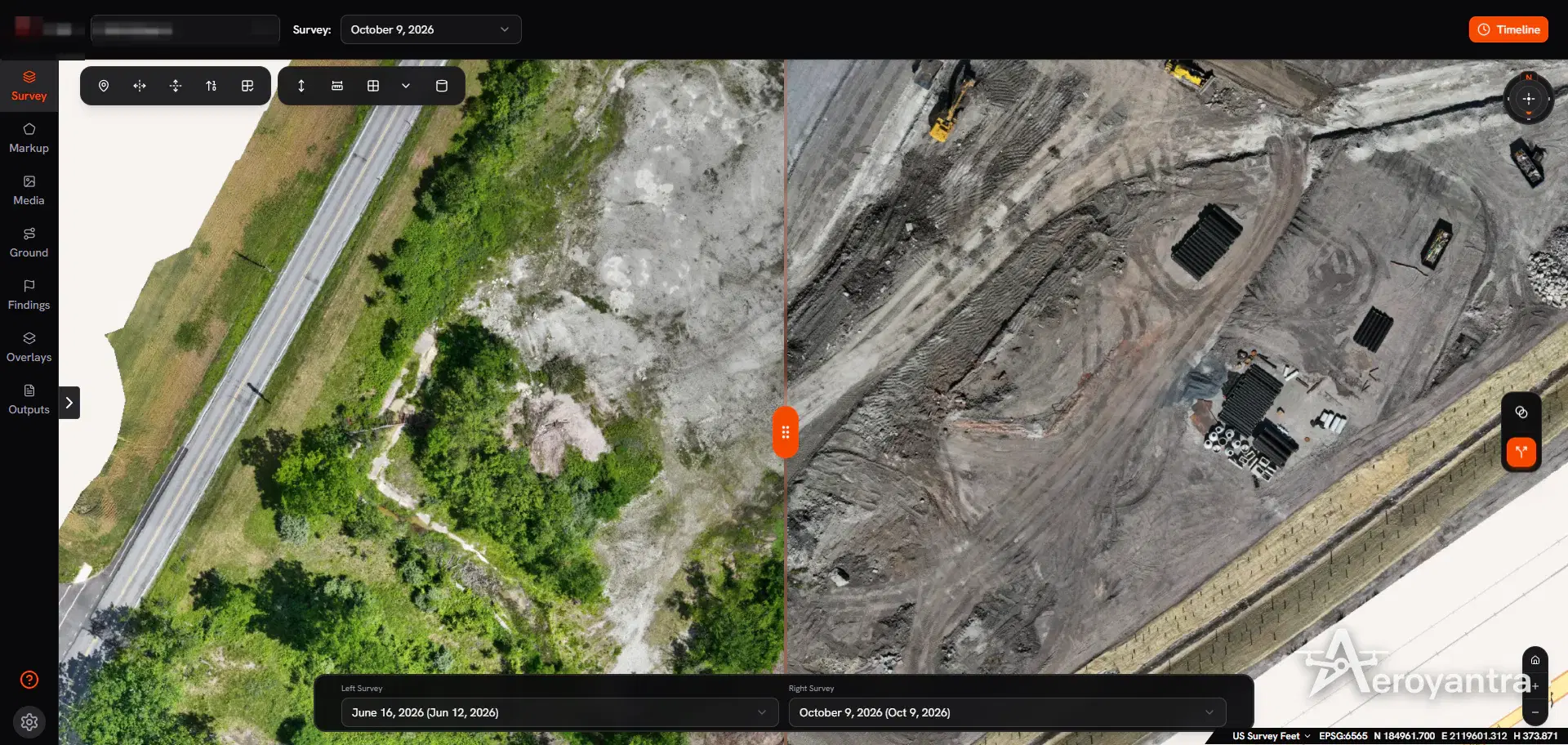Click the home reset view button
This screenshot has width=1568, height=745.
point(1535,660)
